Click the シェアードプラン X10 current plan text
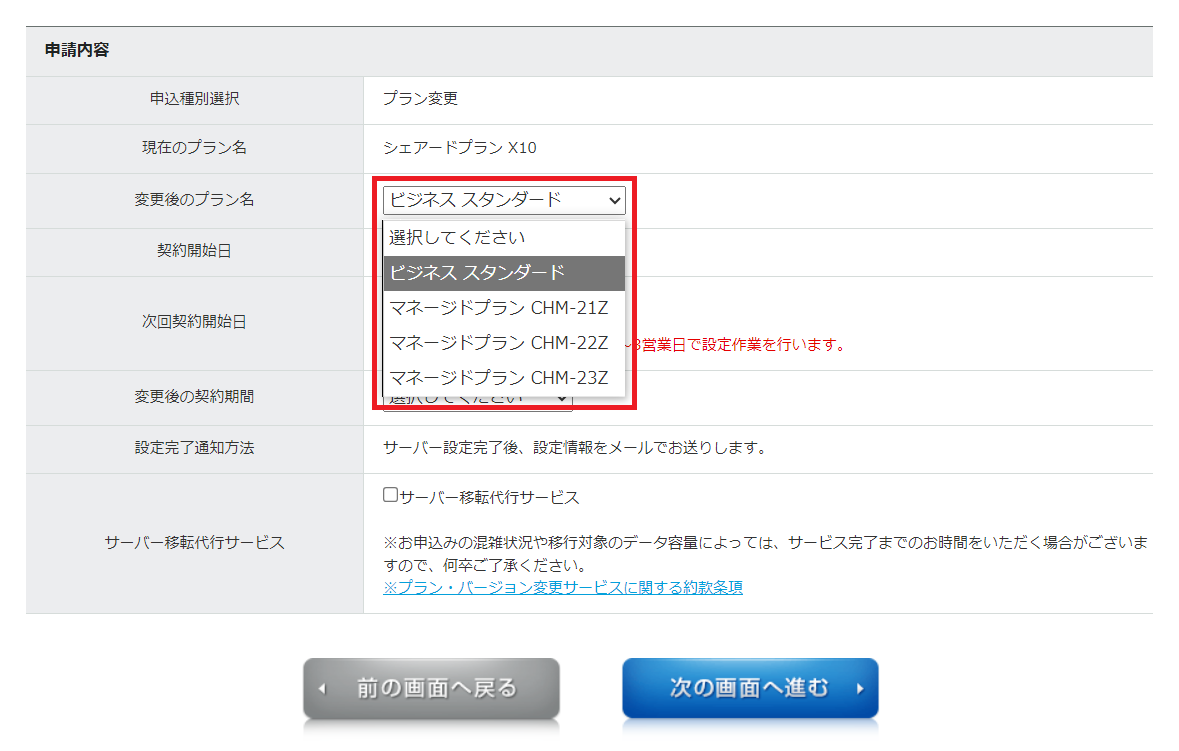This screenshot has width=1179, height=751. 459,148
